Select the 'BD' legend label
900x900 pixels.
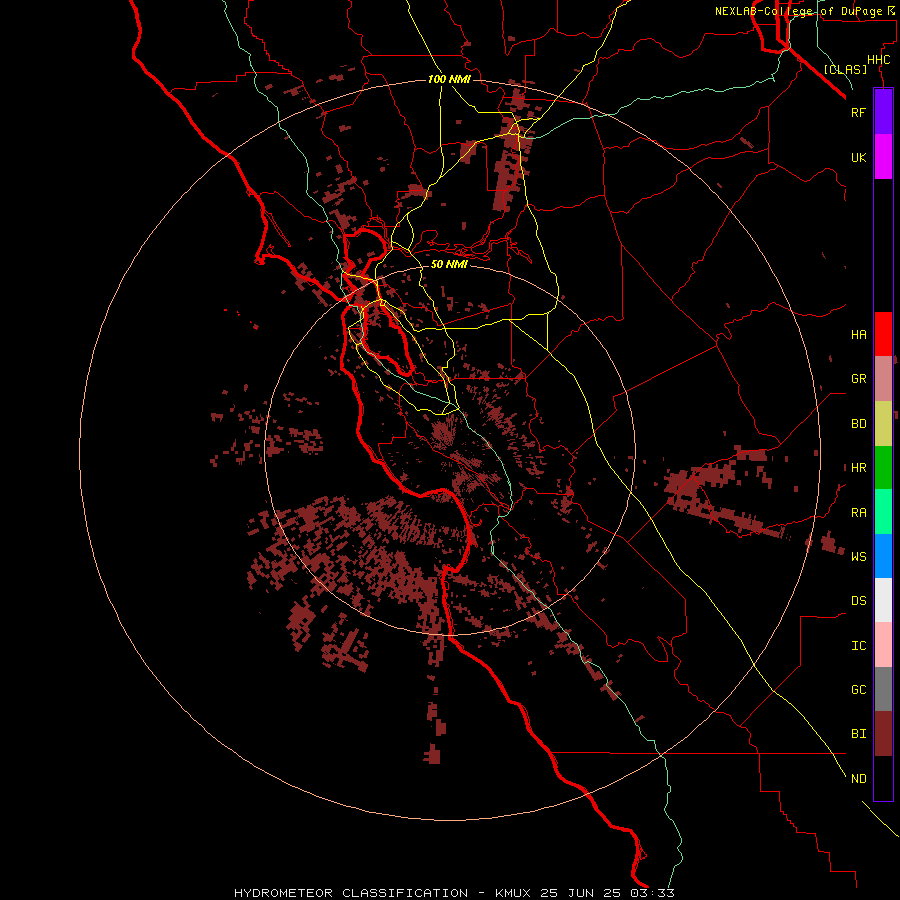click(x=858, y=424)
